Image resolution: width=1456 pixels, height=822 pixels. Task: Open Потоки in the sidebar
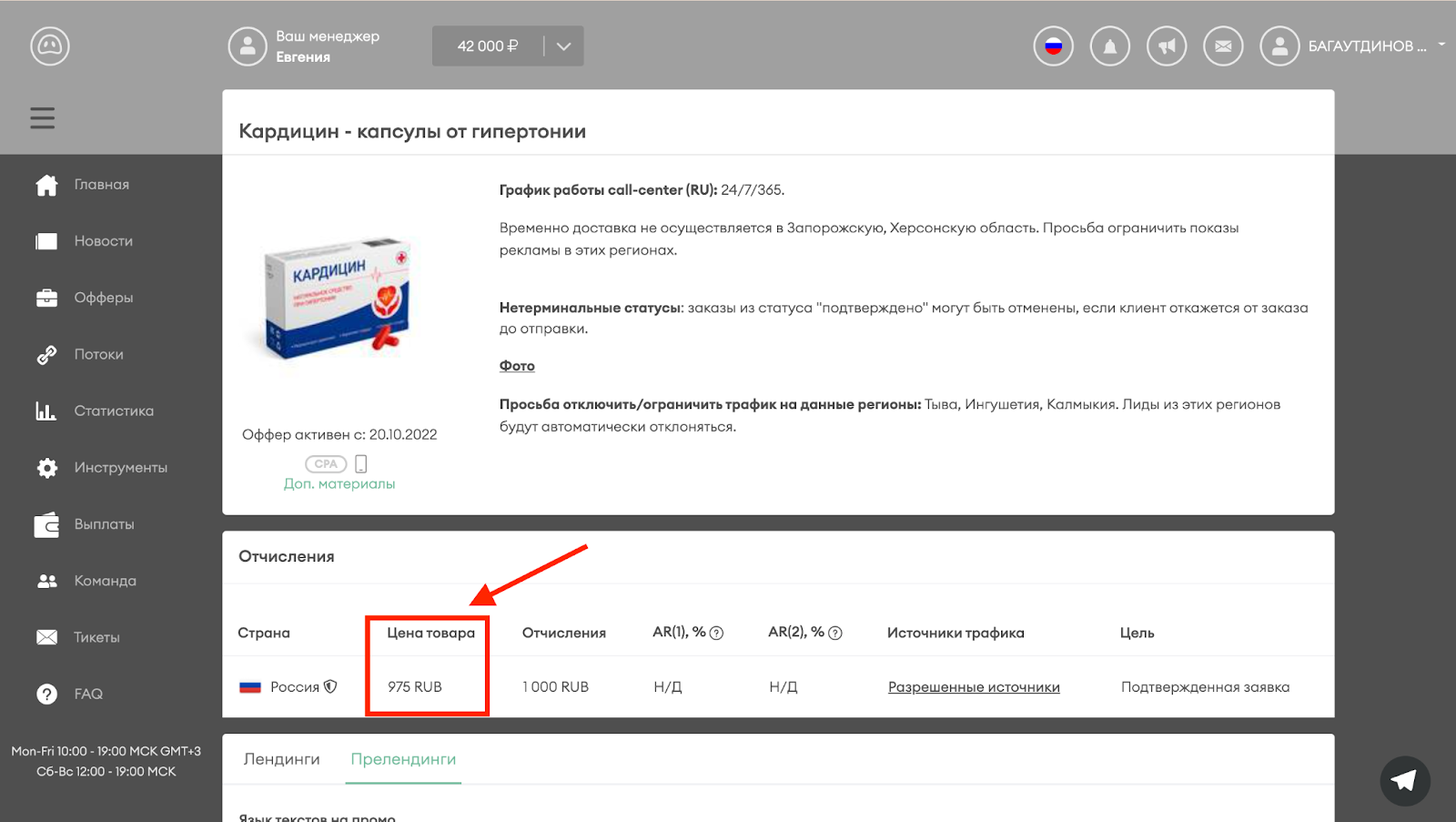click(99, 354)
